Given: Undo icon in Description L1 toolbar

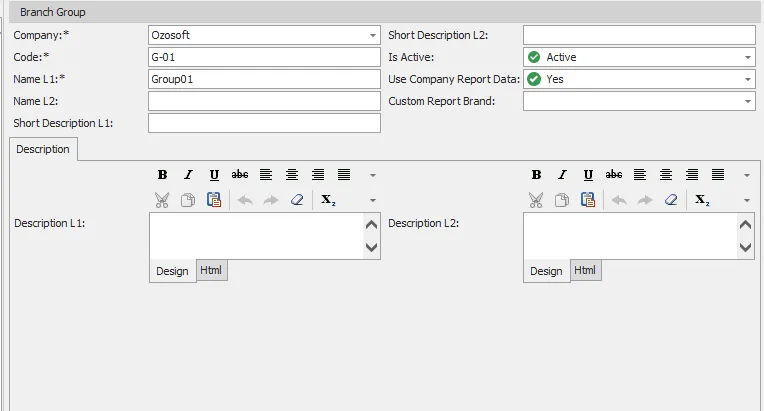Looking at the screenshot, I should 245,200.
